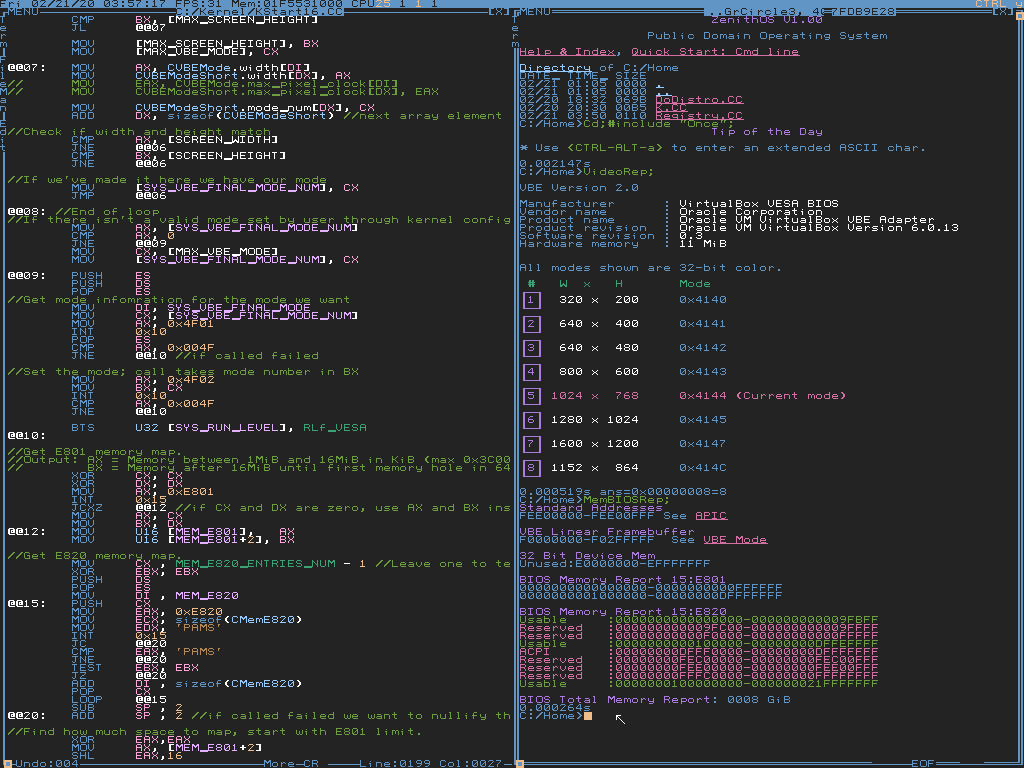This screenshot has width=1024, height=768.
Task: Open the Quick Start: Cmd line link
Action: [715, 52]
